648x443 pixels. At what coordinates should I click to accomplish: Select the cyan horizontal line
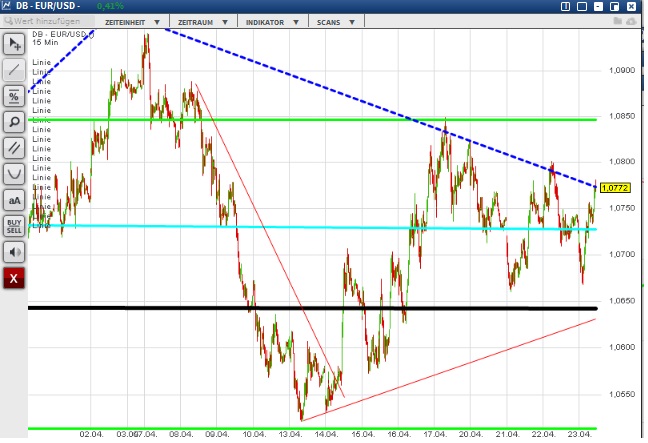(x=312, y=227)
